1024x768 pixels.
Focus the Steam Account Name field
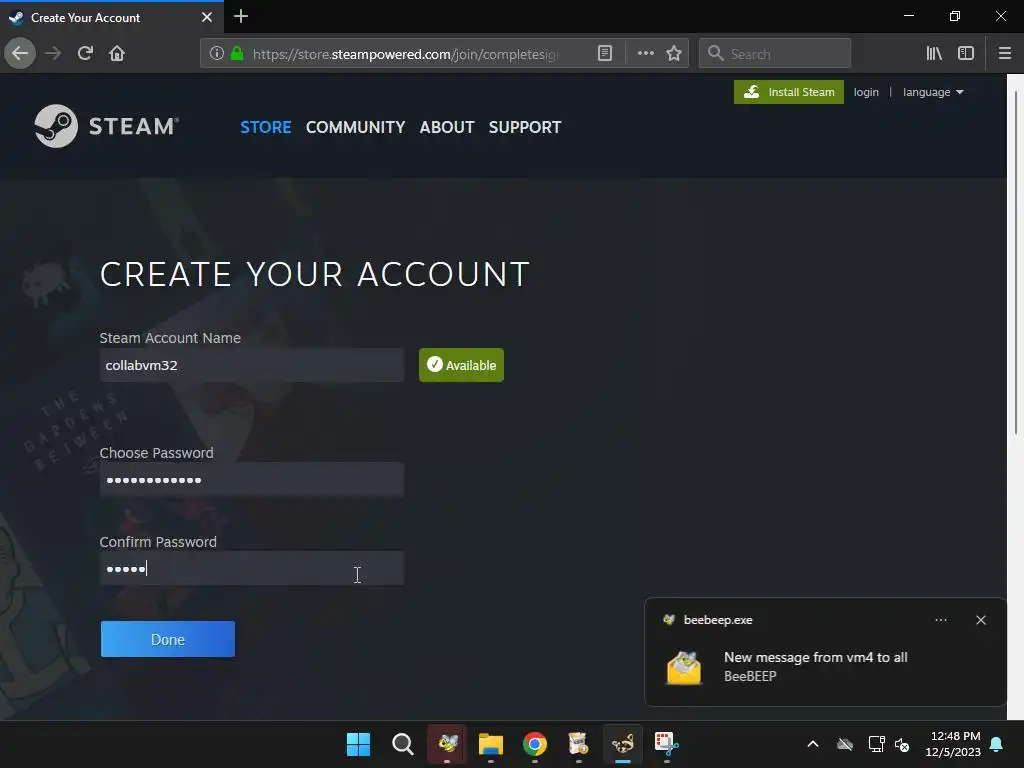tap(251, 365)
